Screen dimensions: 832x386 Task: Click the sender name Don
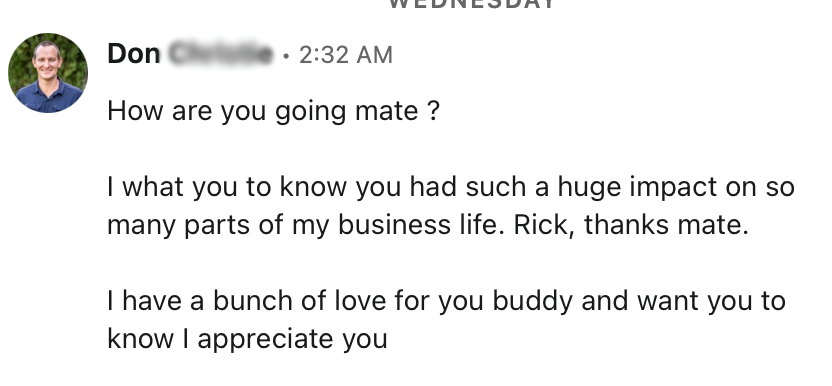(x=134, y=54)
